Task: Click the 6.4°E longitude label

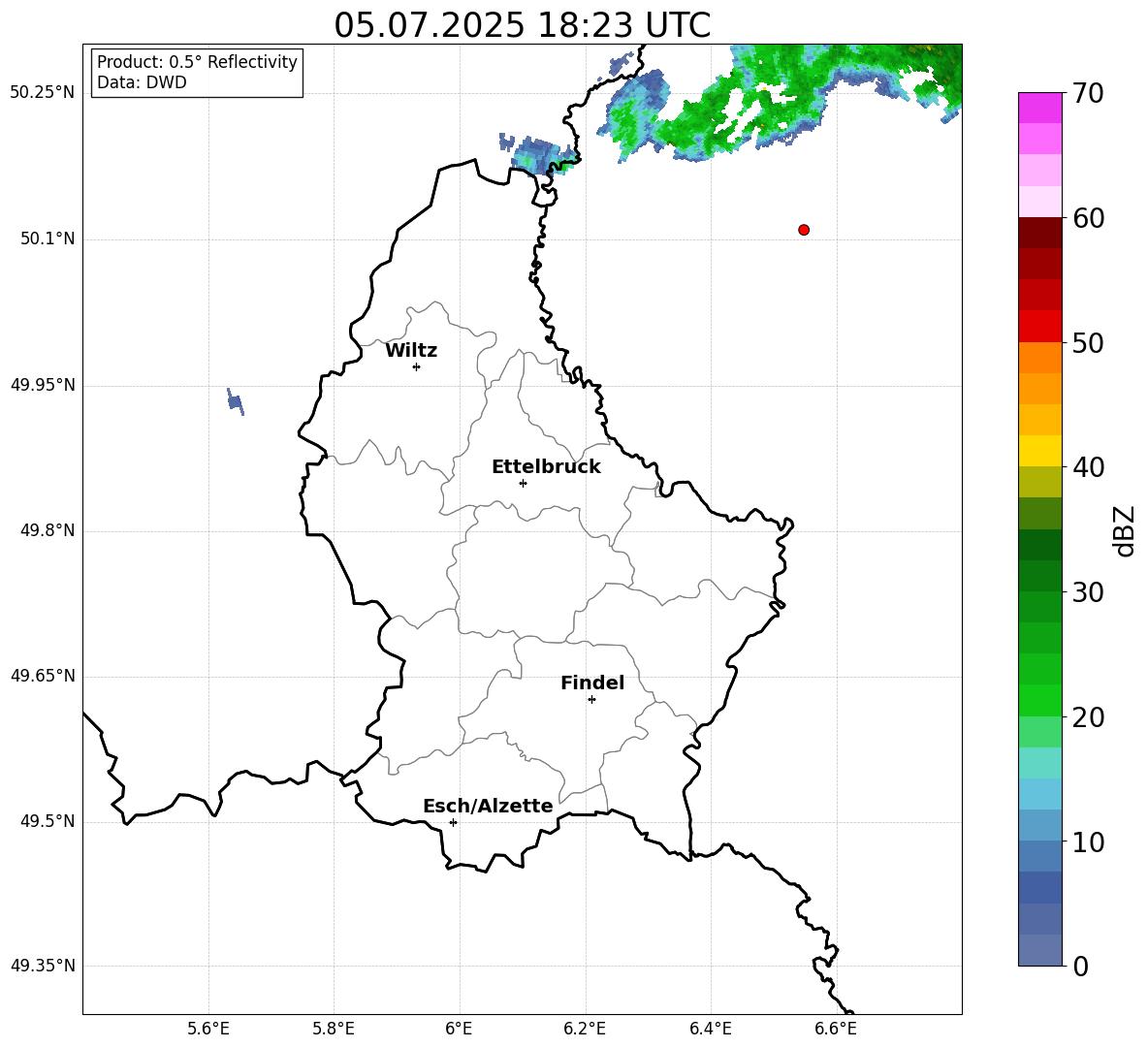Action: coord(710,1029)
